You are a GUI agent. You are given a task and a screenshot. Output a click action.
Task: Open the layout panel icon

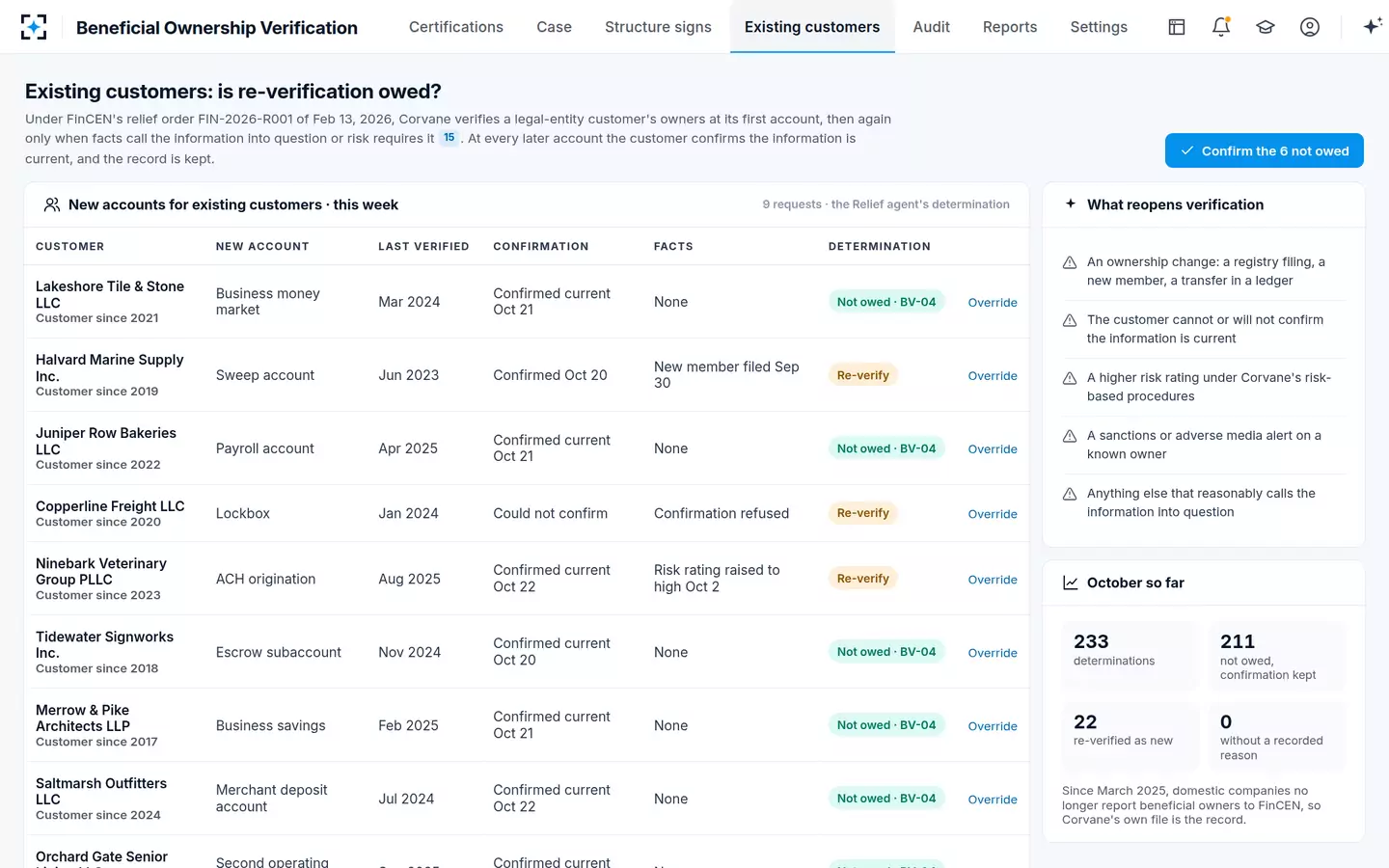1177,27
